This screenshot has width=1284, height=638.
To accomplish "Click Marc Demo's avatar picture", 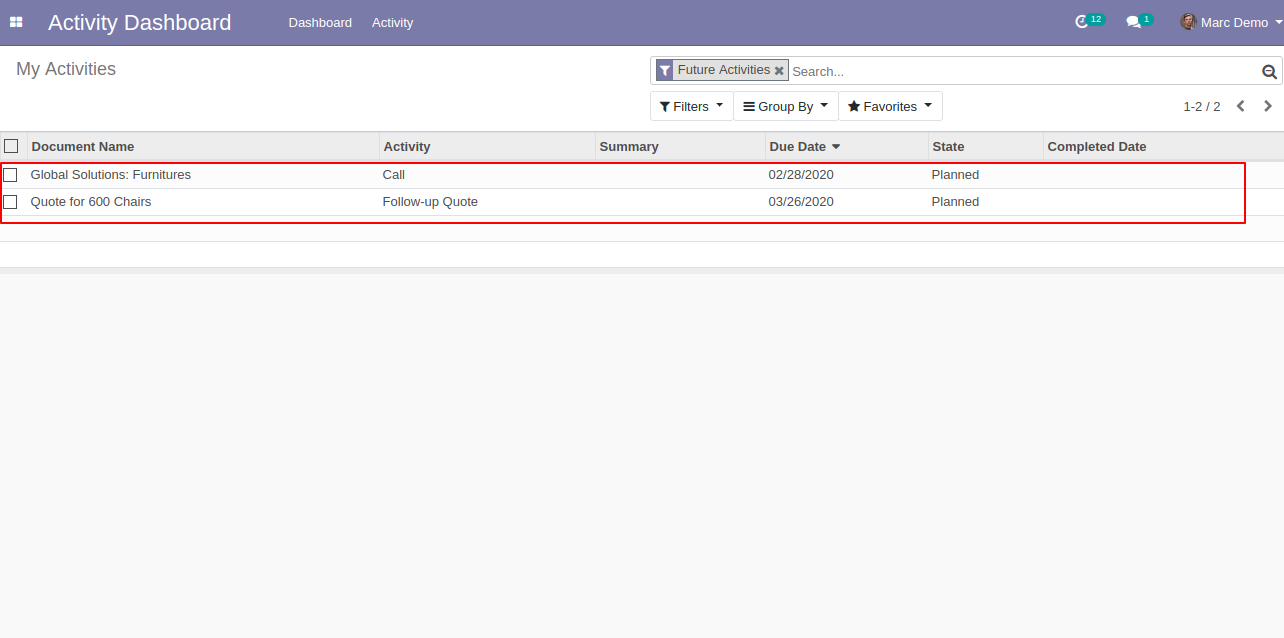I will [x=1188, y=22].
